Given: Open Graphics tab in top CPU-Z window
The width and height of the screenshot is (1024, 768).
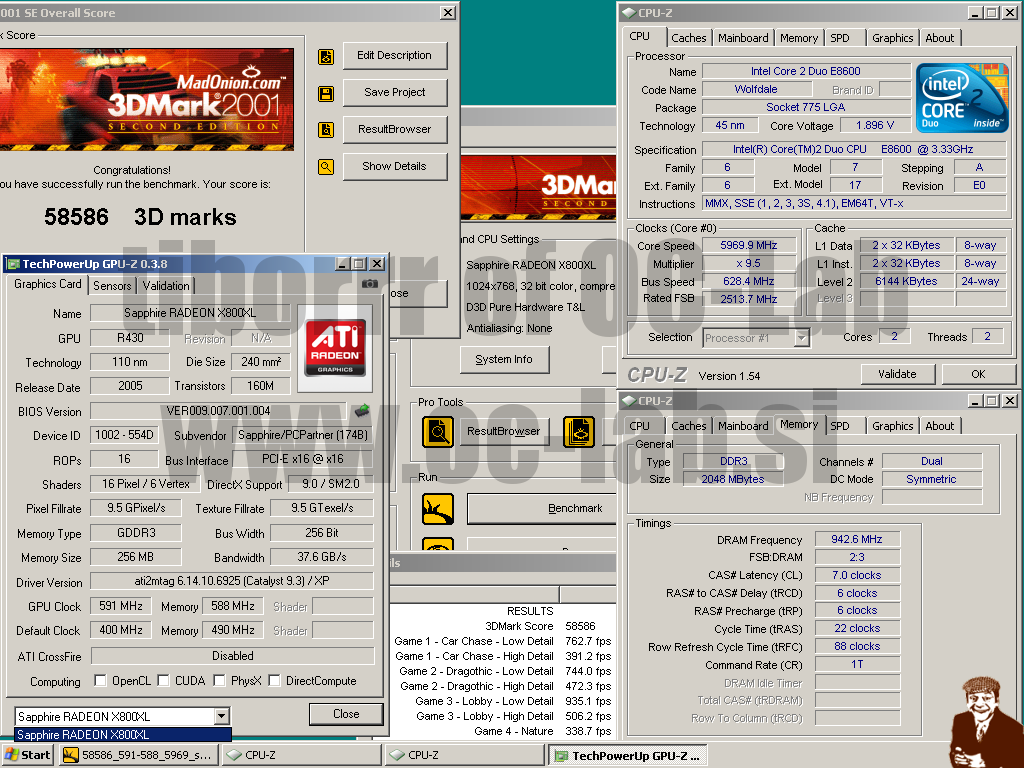Looking at the screenshot, I should pyautogui.click(x=893, y=38).
